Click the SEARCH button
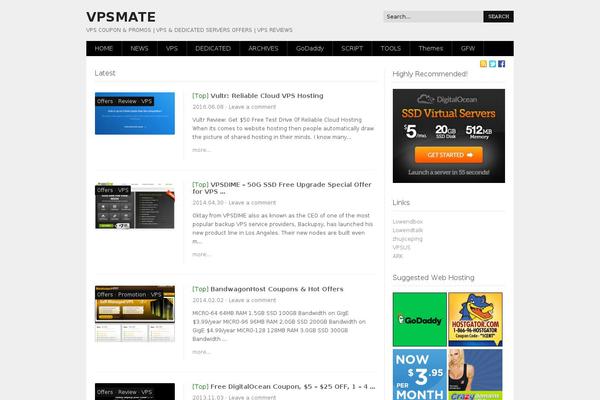 (498, 16)
